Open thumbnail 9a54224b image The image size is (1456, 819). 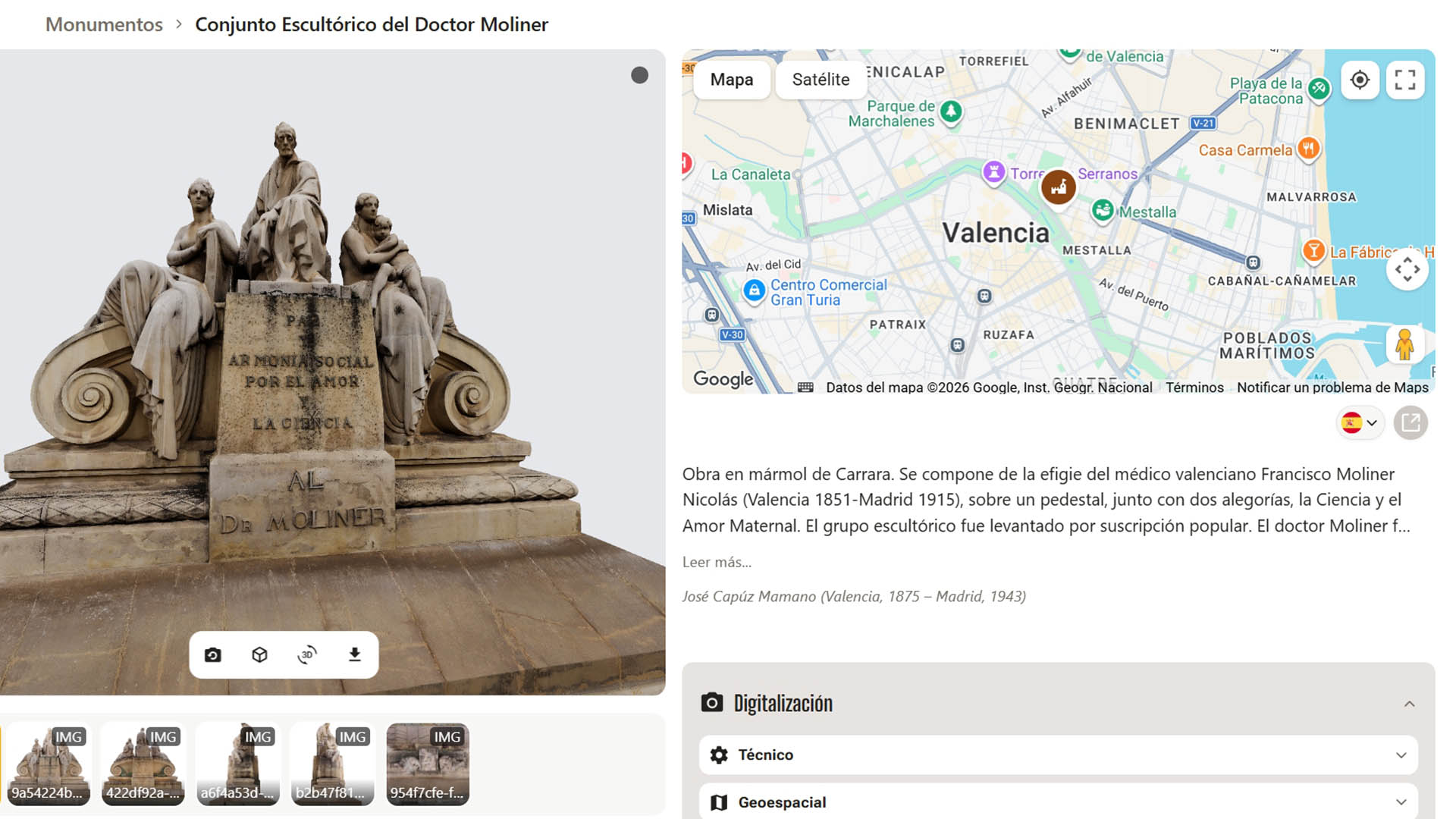(49, 764)
